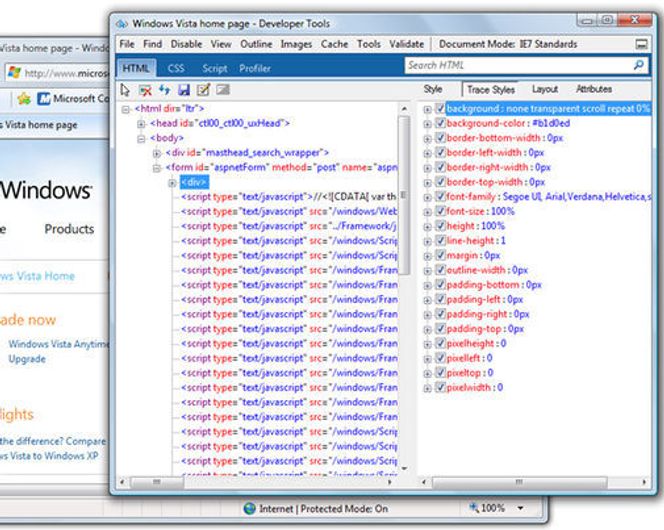Click the refresh arrows icon in Developer Tools
This screenshot has width=664, height=530.
click(164, 90)
